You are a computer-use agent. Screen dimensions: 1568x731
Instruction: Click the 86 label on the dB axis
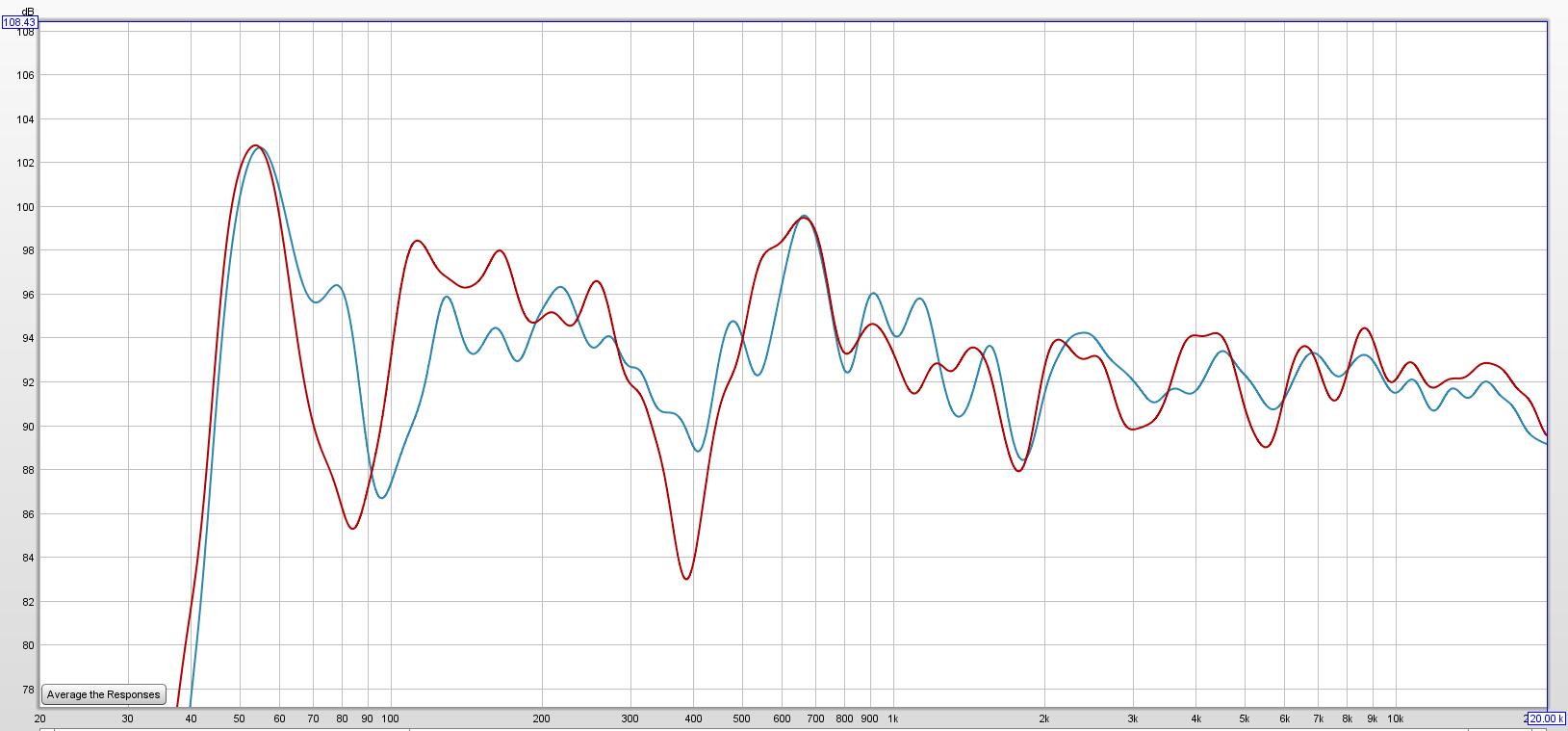click(29, 514)
